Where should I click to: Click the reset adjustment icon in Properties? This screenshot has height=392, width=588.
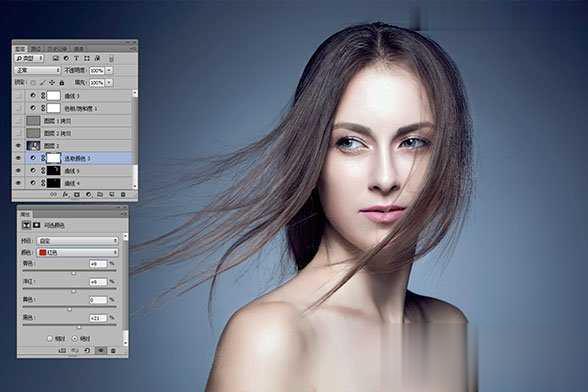(87, 350)
